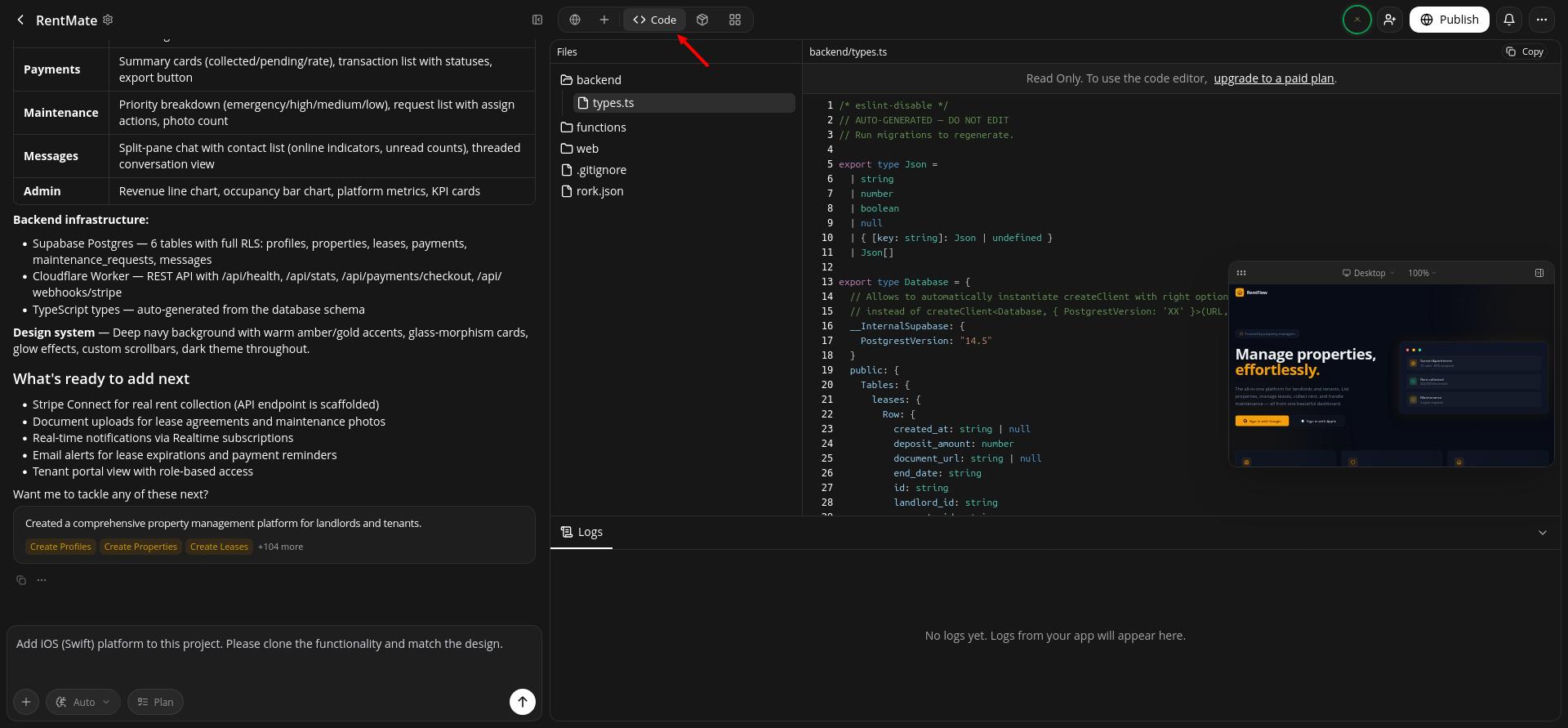The height and width of the screenshot is (728, 1568).
Task: Expand the functions folder
Action: pos(594,127)
